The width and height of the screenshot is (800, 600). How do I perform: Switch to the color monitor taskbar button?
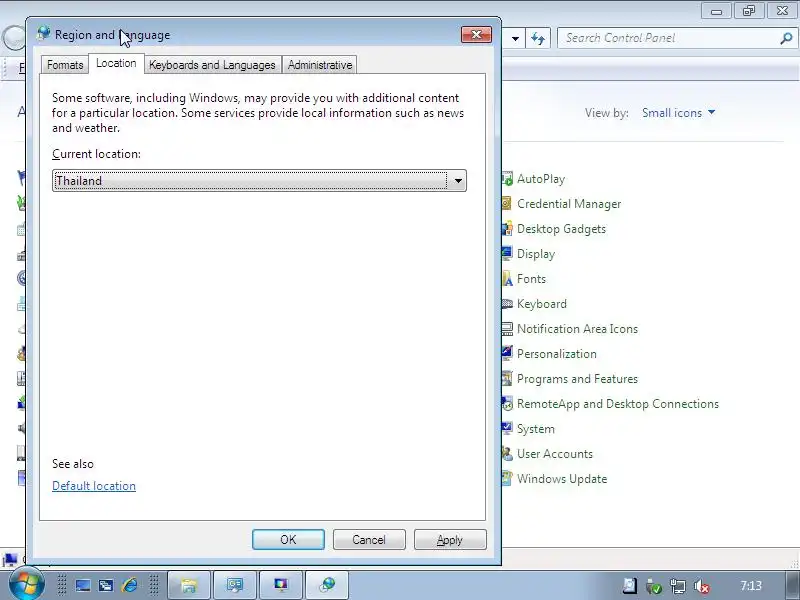coord(281,585)
